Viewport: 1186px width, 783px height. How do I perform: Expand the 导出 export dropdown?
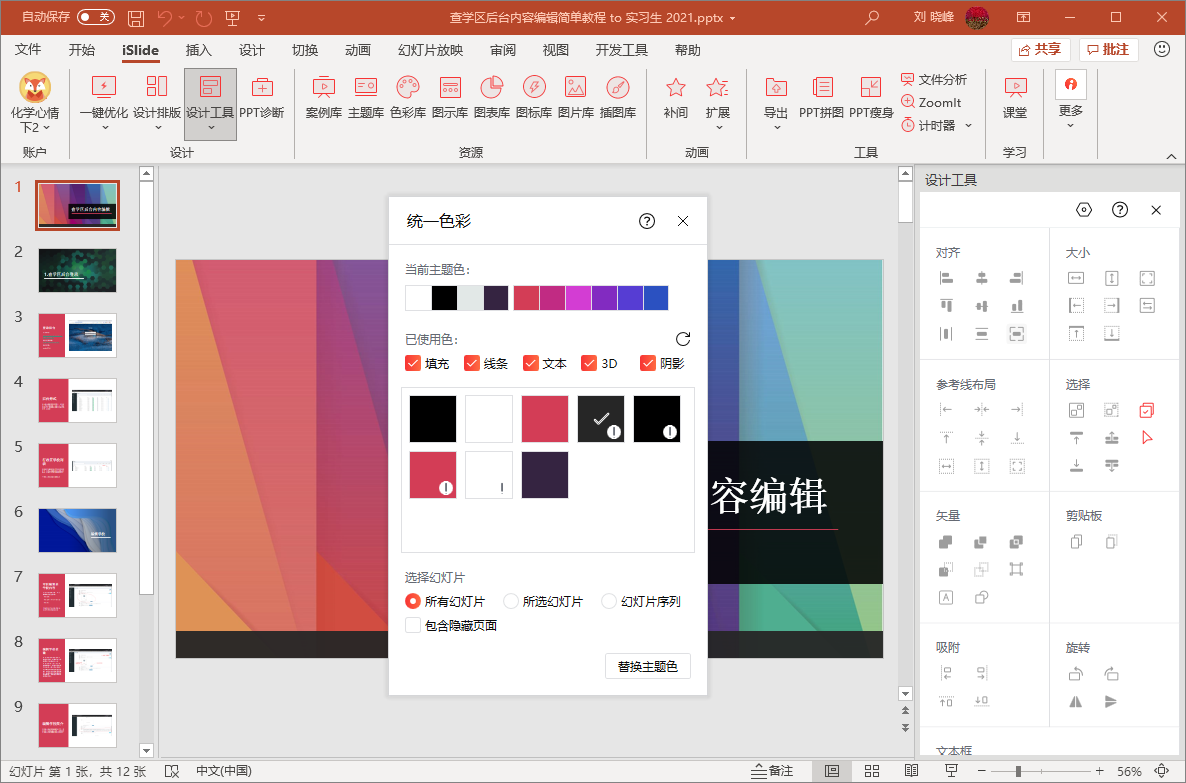click(x=776, y=103)
